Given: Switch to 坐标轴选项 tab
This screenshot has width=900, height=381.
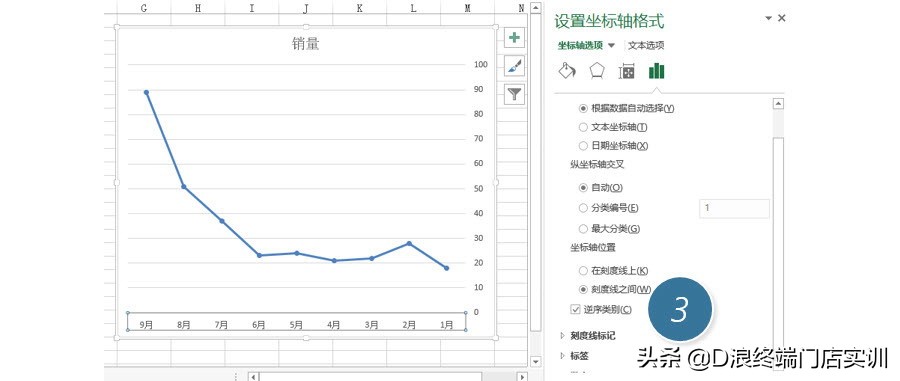Looking at the screenshot, I should pos(581,45).
